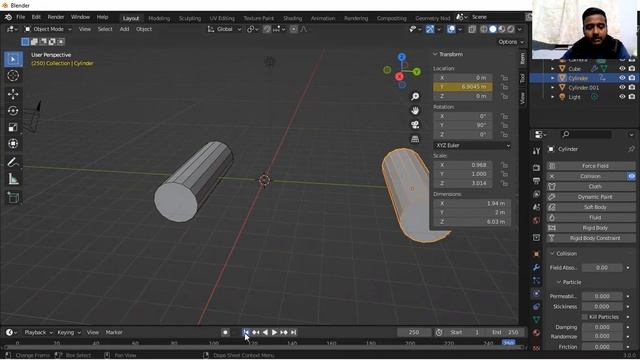The height and width of the screenshot is (360, 640).
Task: Toggle Kill Particles checkbox
Action: (x=585, y=317)
